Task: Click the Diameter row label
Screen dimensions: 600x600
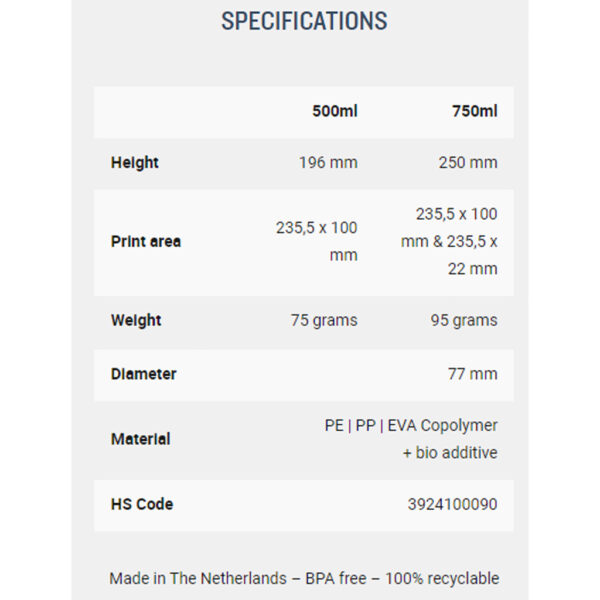Action: click(x=143, y=374)
